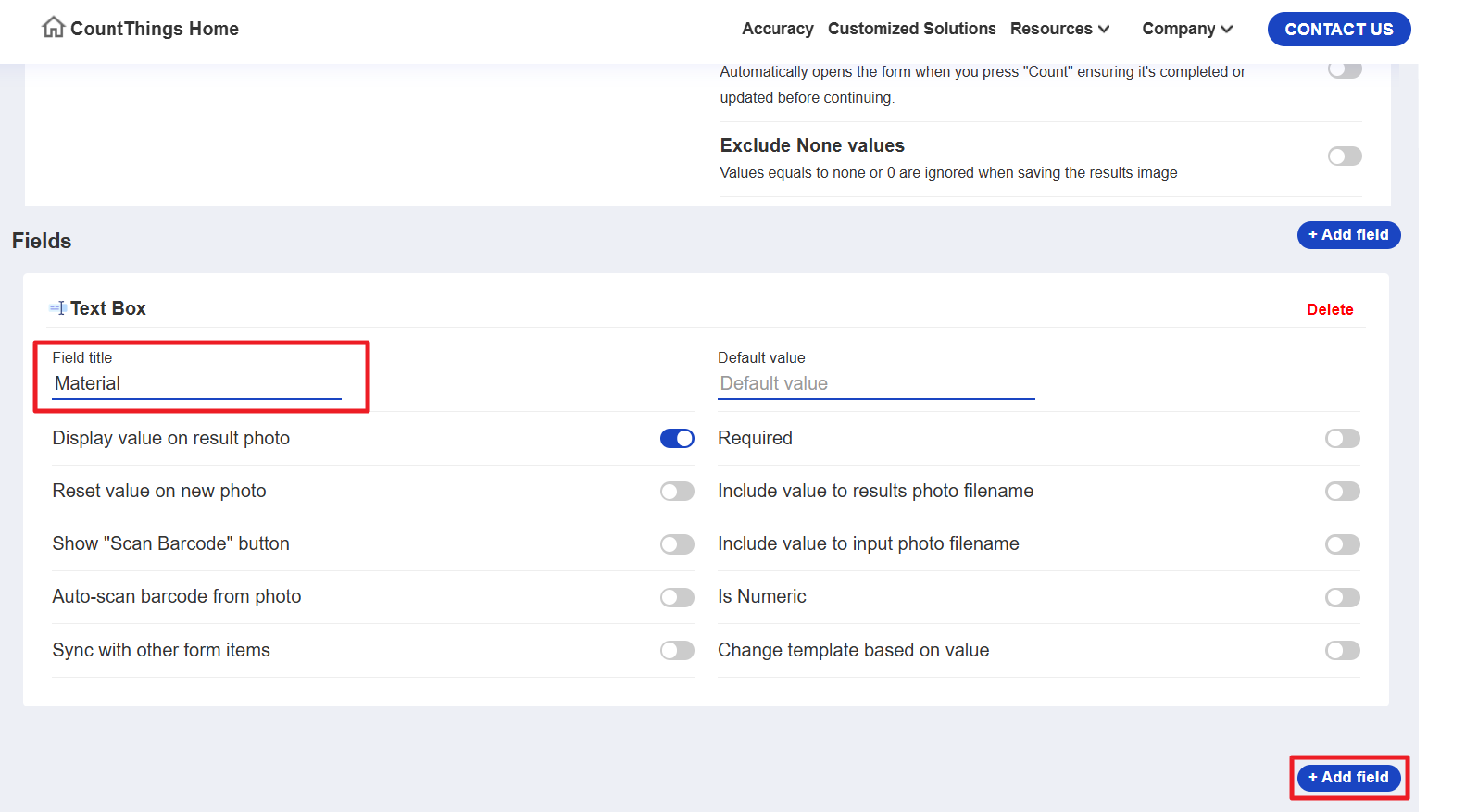Click the top Add field button

1347,235
